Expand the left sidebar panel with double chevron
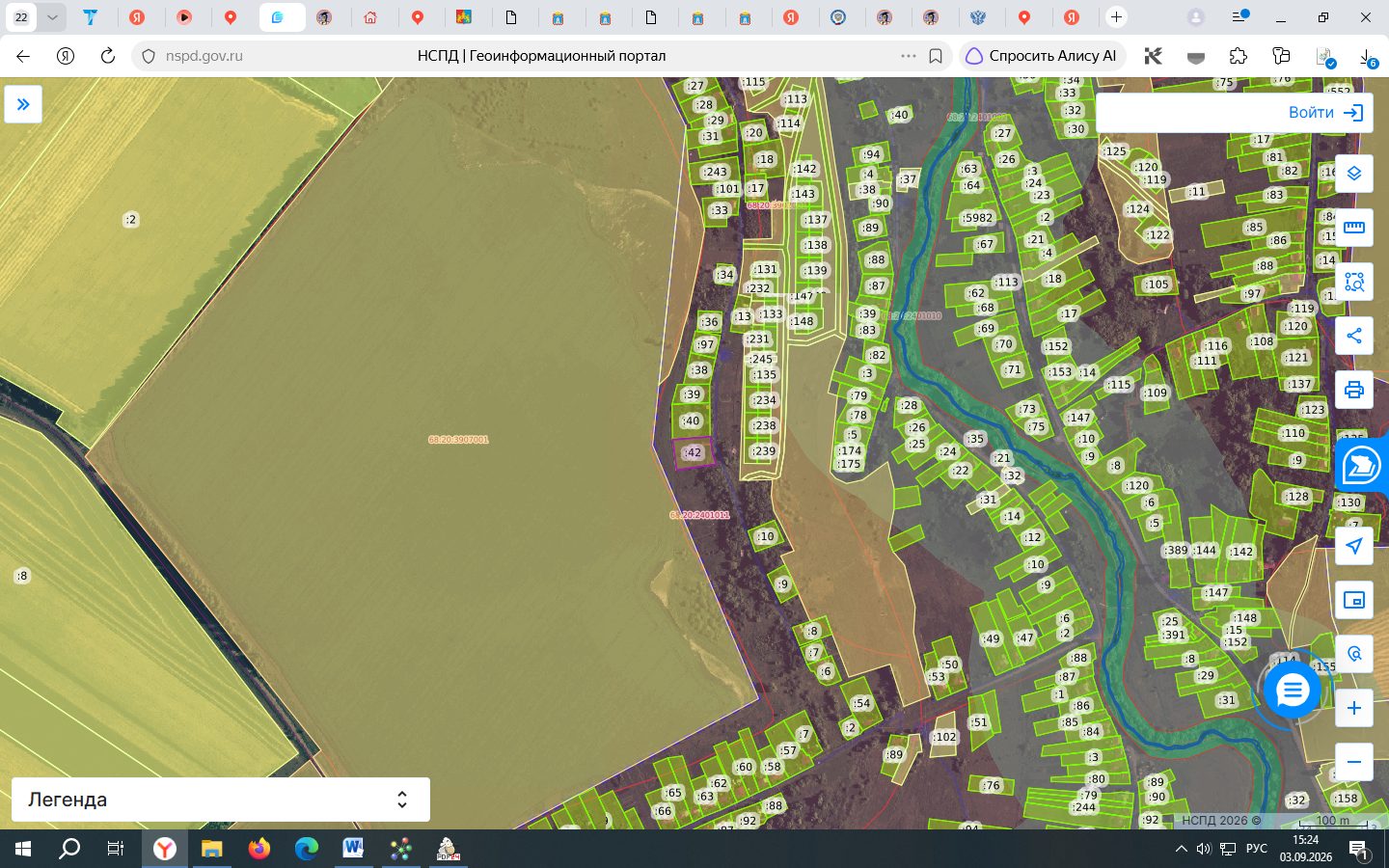Image resolution: width=1389 pixels, height=868 pixels. (x=23, y=104)
